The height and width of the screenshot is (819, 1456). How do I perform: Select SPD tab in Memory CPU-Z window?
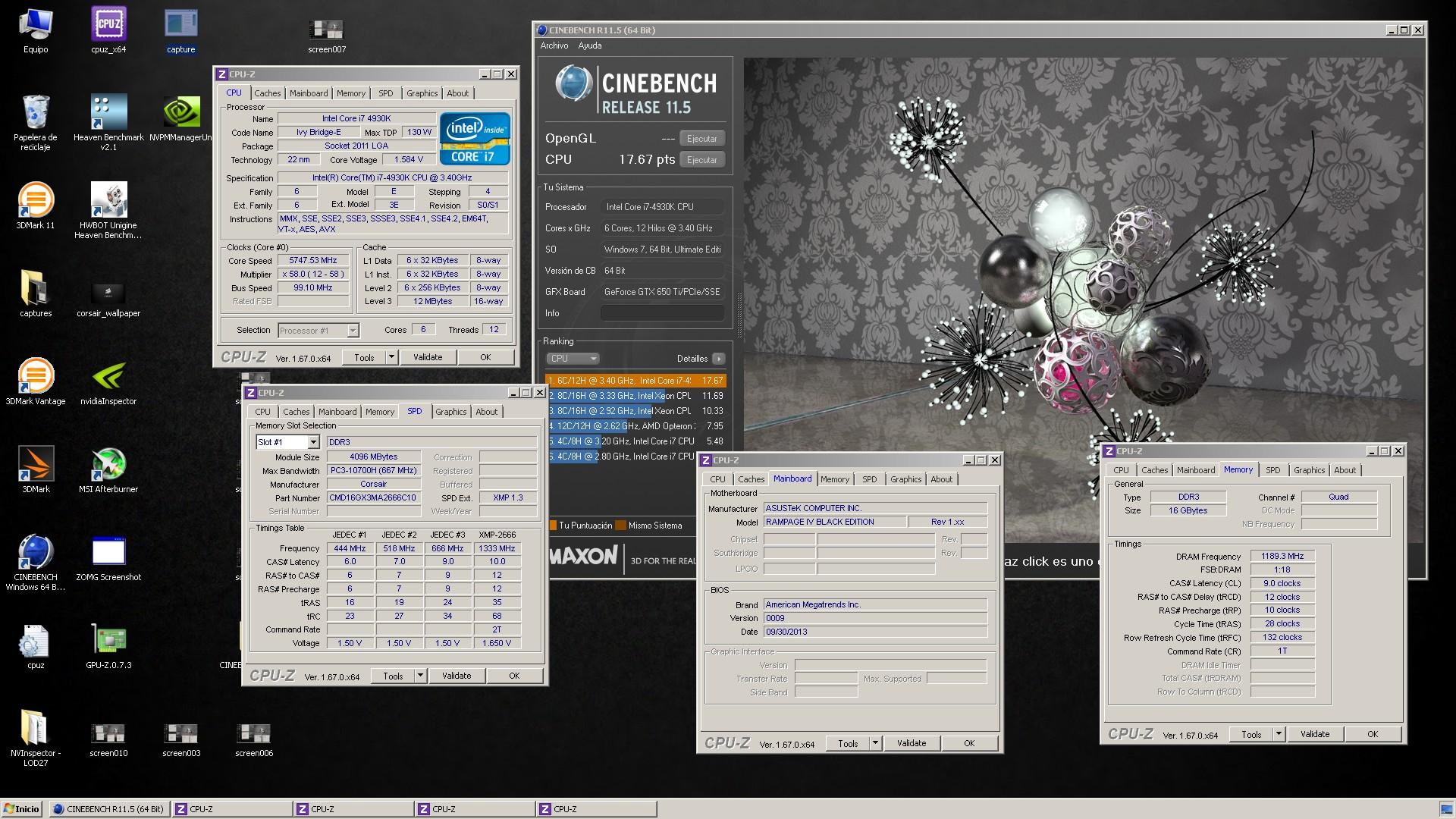1273,470
